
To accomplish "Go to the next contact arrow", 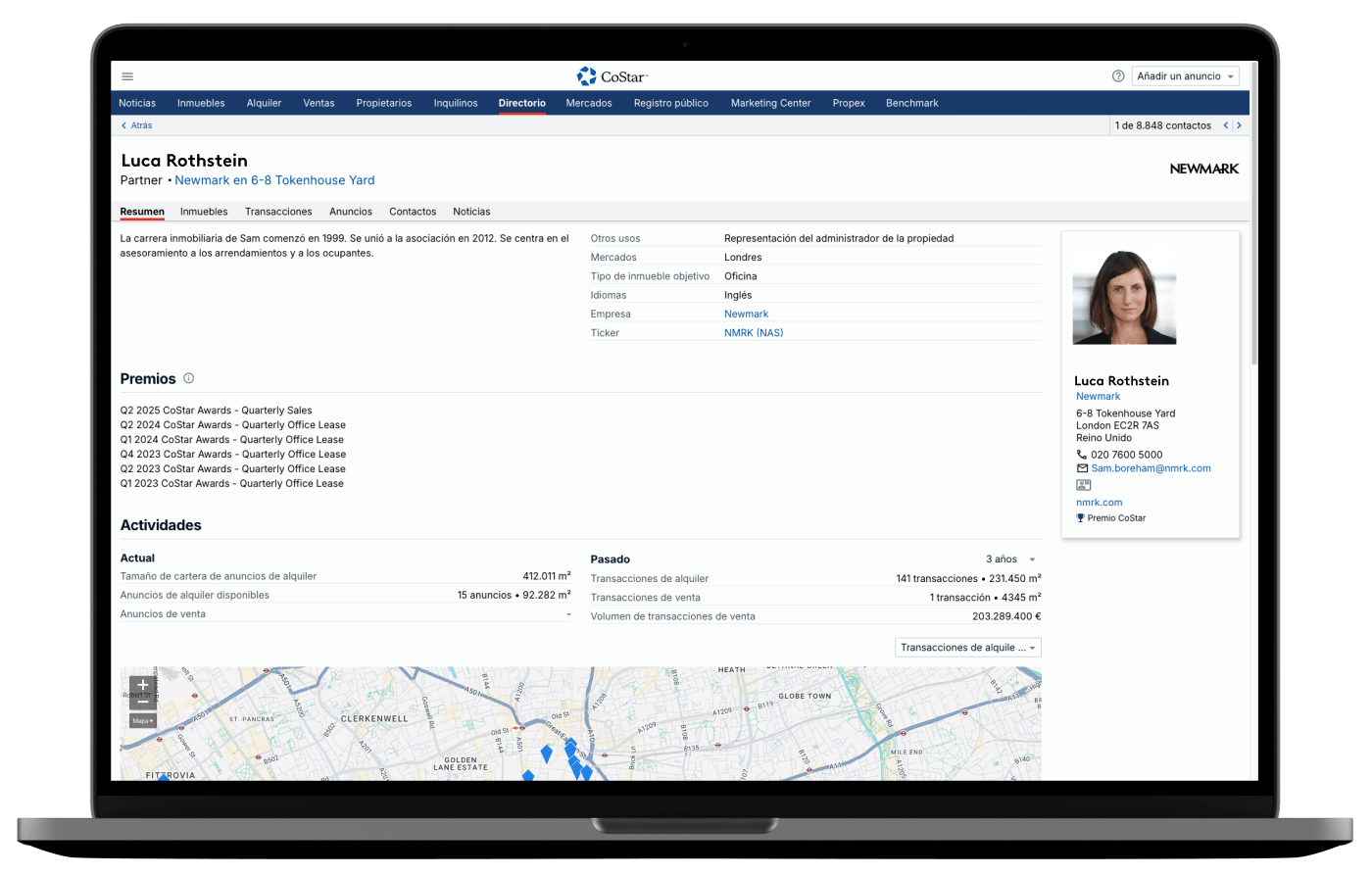I will 1239,125.
